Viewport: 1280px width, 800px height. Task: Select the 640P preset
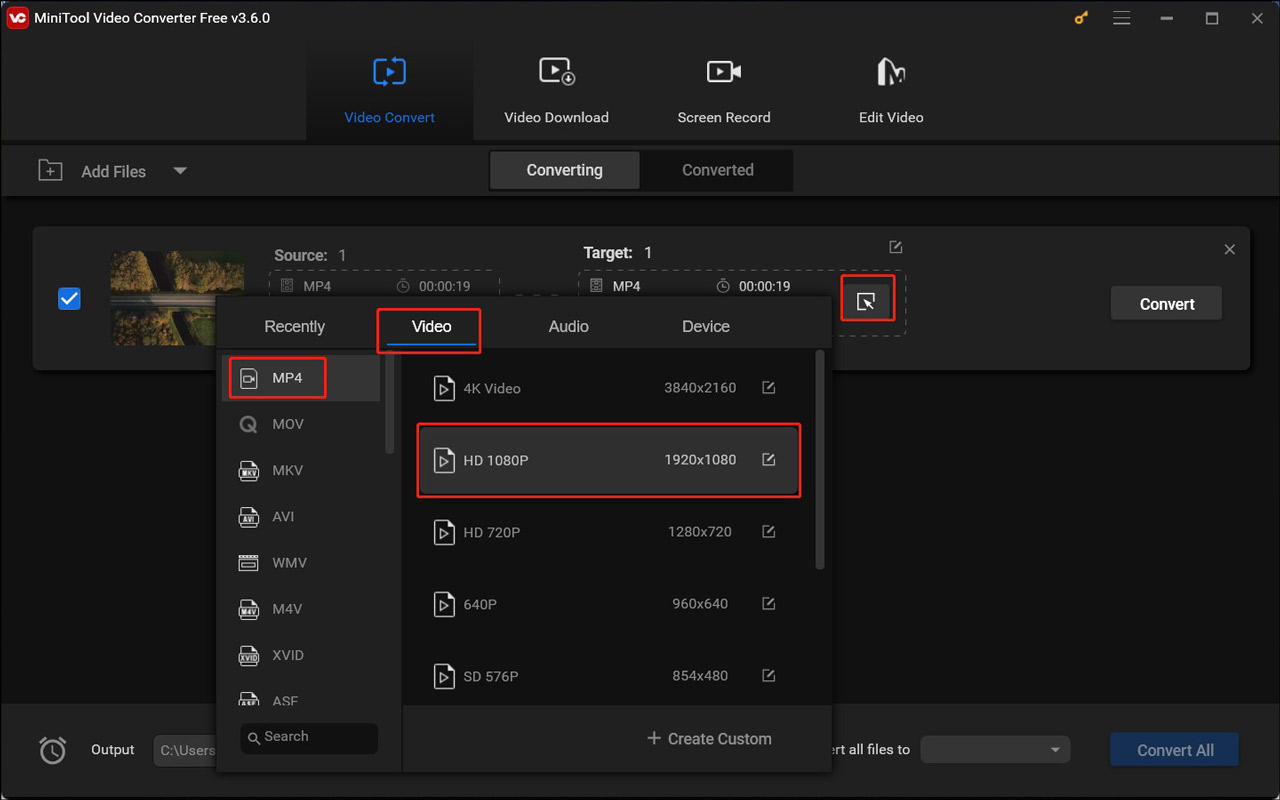click(608, 604)
